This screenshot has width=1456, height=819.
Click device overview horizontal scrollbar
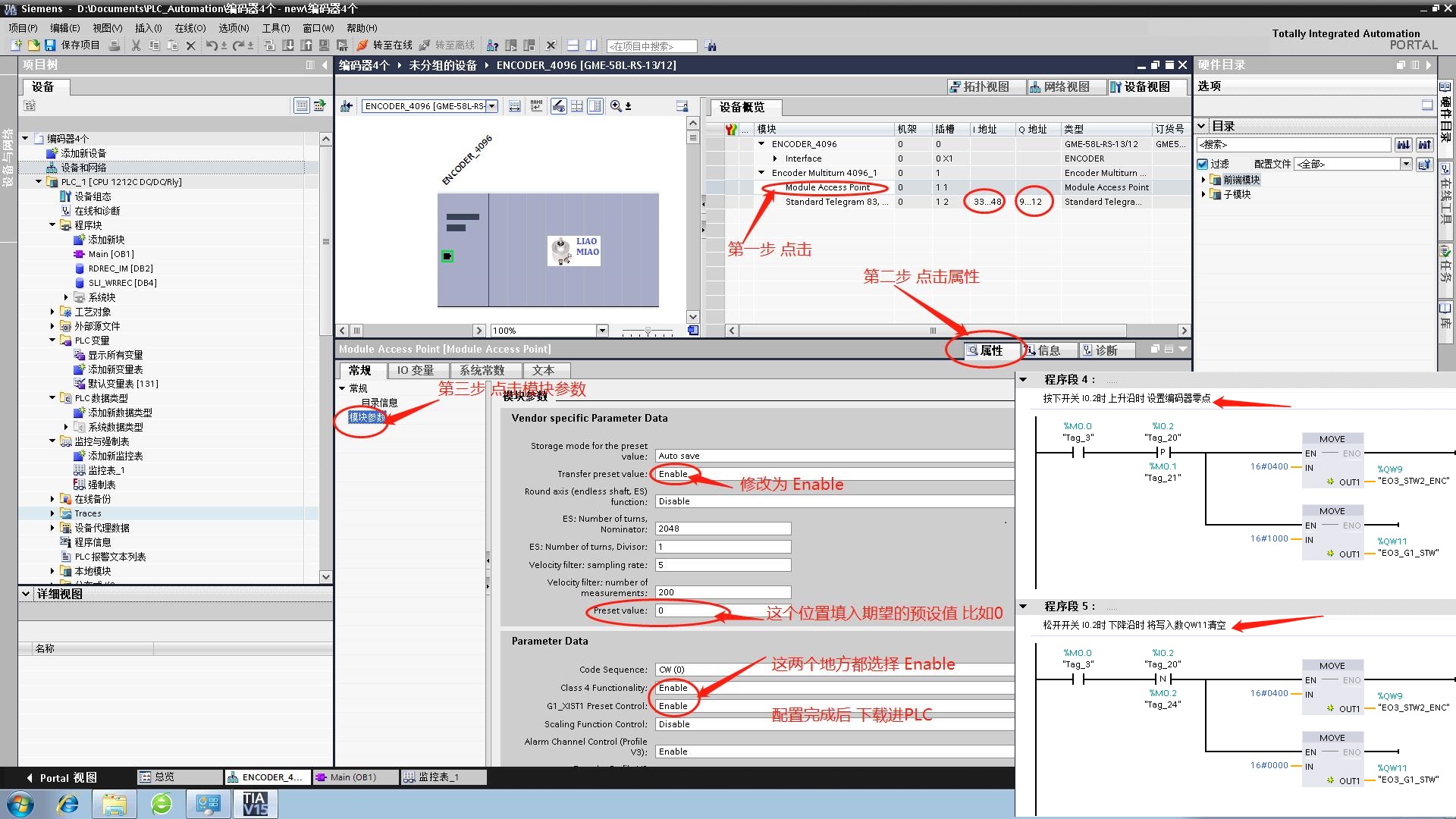pyautogui.click(x=933, y=331)
